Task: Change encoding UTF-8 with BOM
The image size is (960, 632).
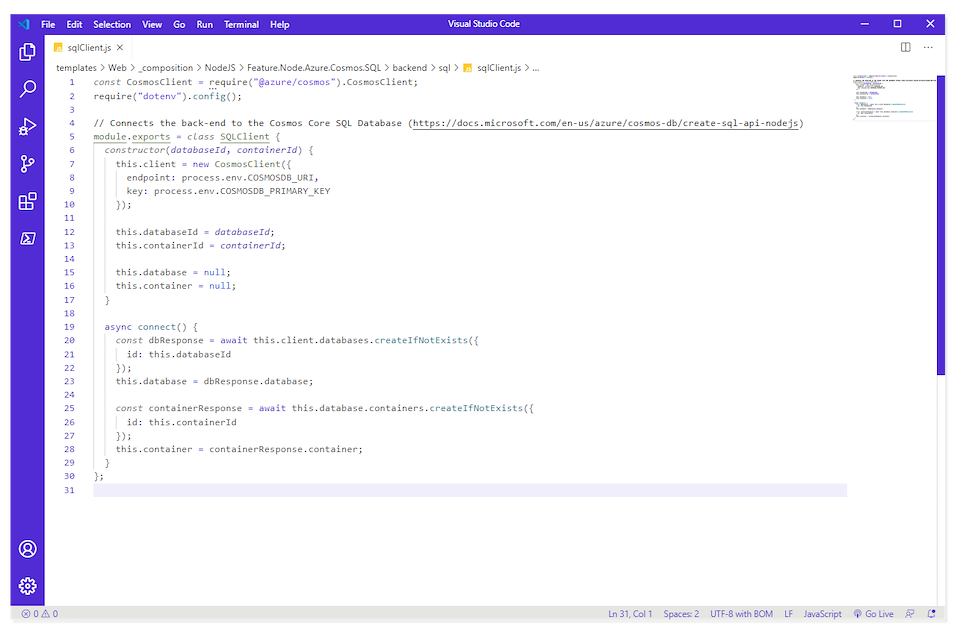Action: 741,614
